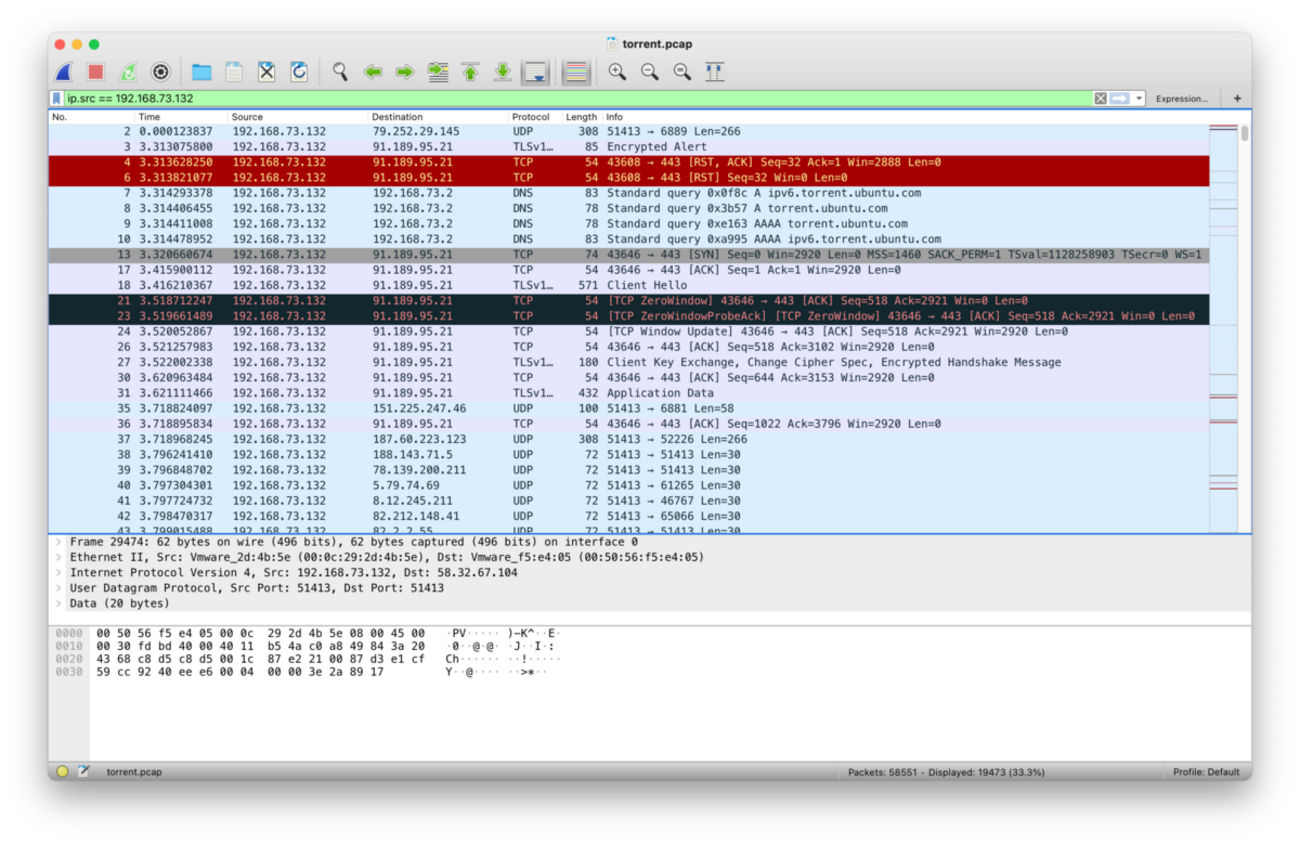
Task: Open a capture file with folder icon
Action: 202,72
